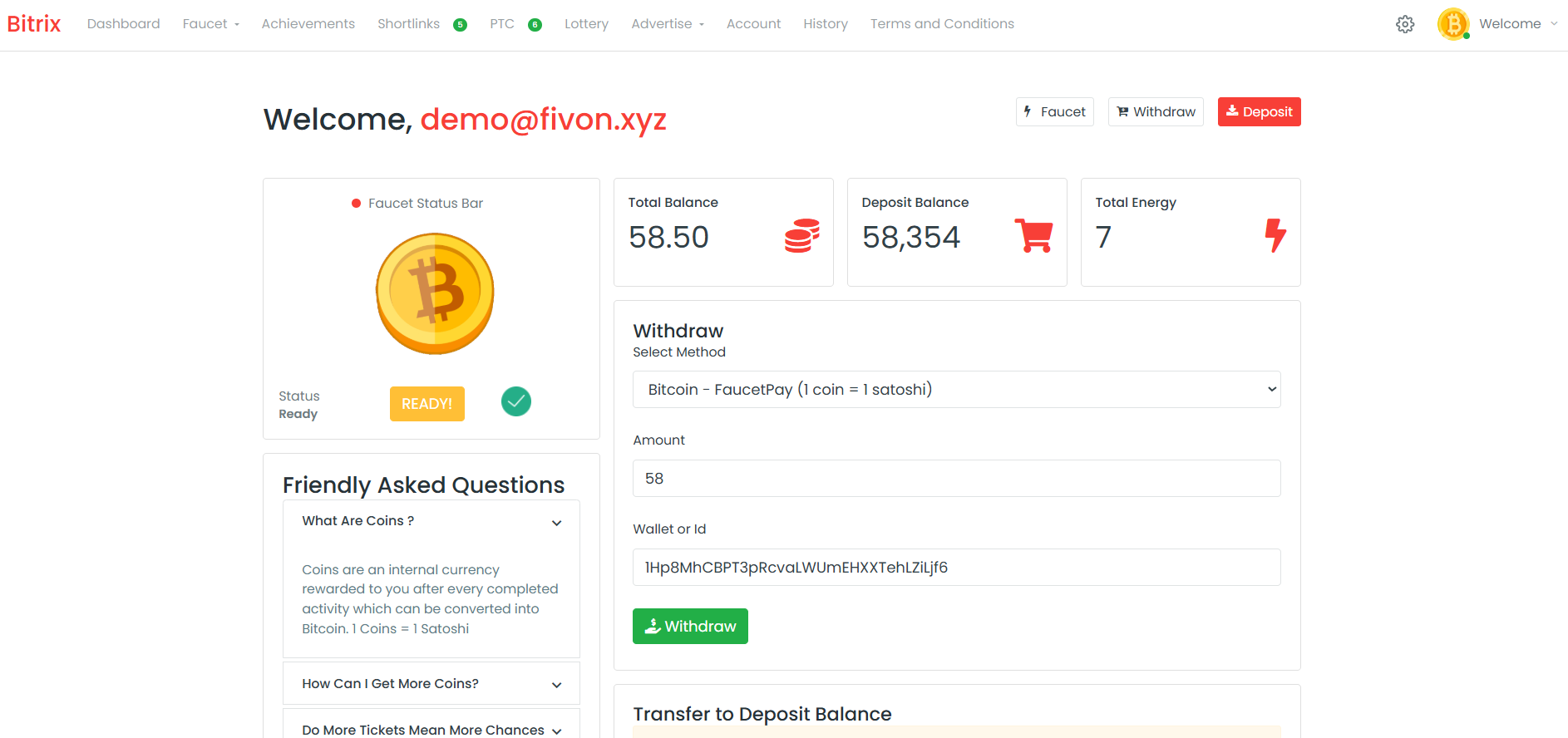Screen dimensions: 1568x738
Task: Expand the Faucet navigation menu
Action: pyautogui.click(x=210, y=24)
